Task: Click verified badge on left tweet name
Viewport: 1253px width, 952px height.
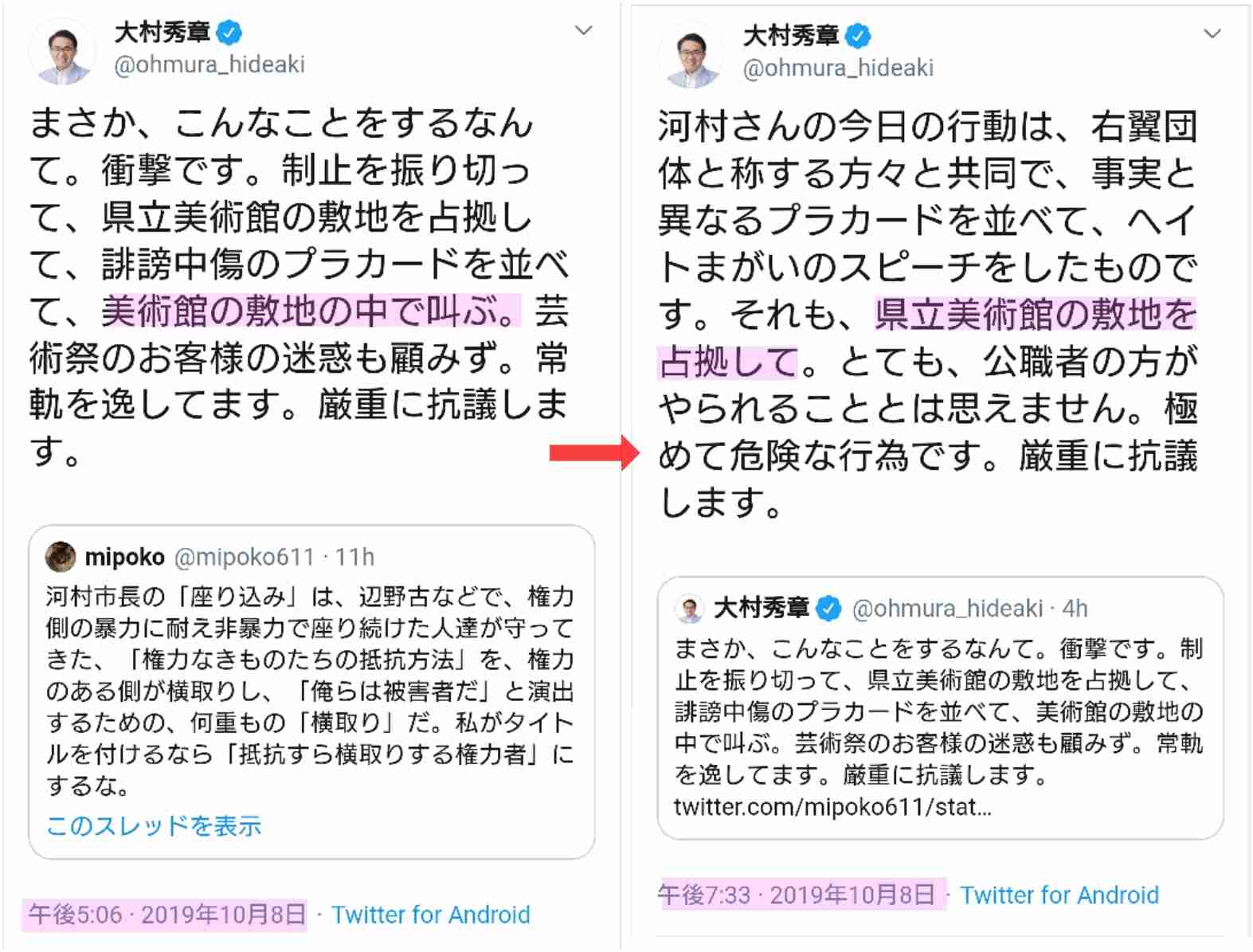Action: pyautogui.click(x=229, y=33)
